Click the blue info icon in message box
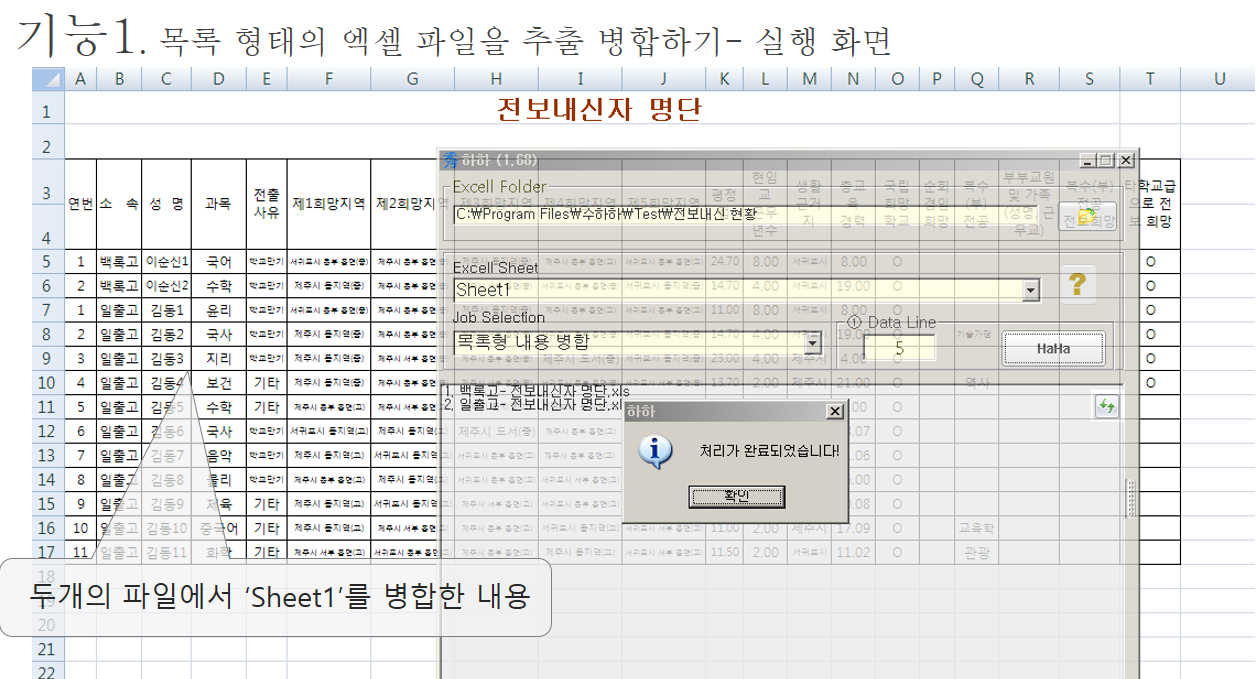This screenshot has height=679, width=1260. [x=655, y=452]
